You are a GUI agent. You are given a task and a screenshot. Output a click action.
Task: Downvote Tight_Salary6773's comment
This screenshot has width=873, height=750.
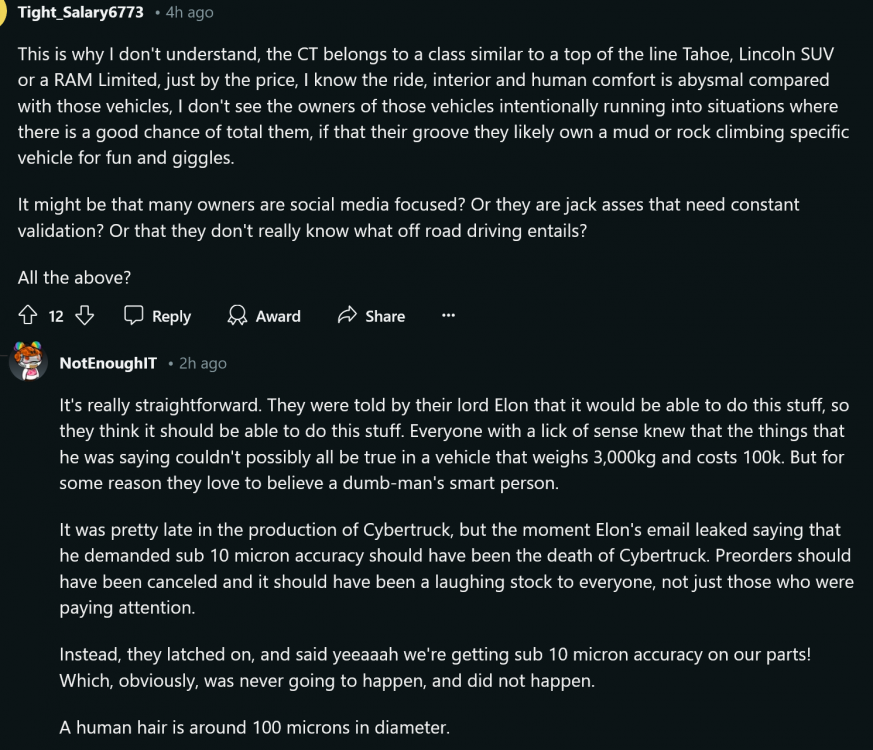click(x=84, y=316)
